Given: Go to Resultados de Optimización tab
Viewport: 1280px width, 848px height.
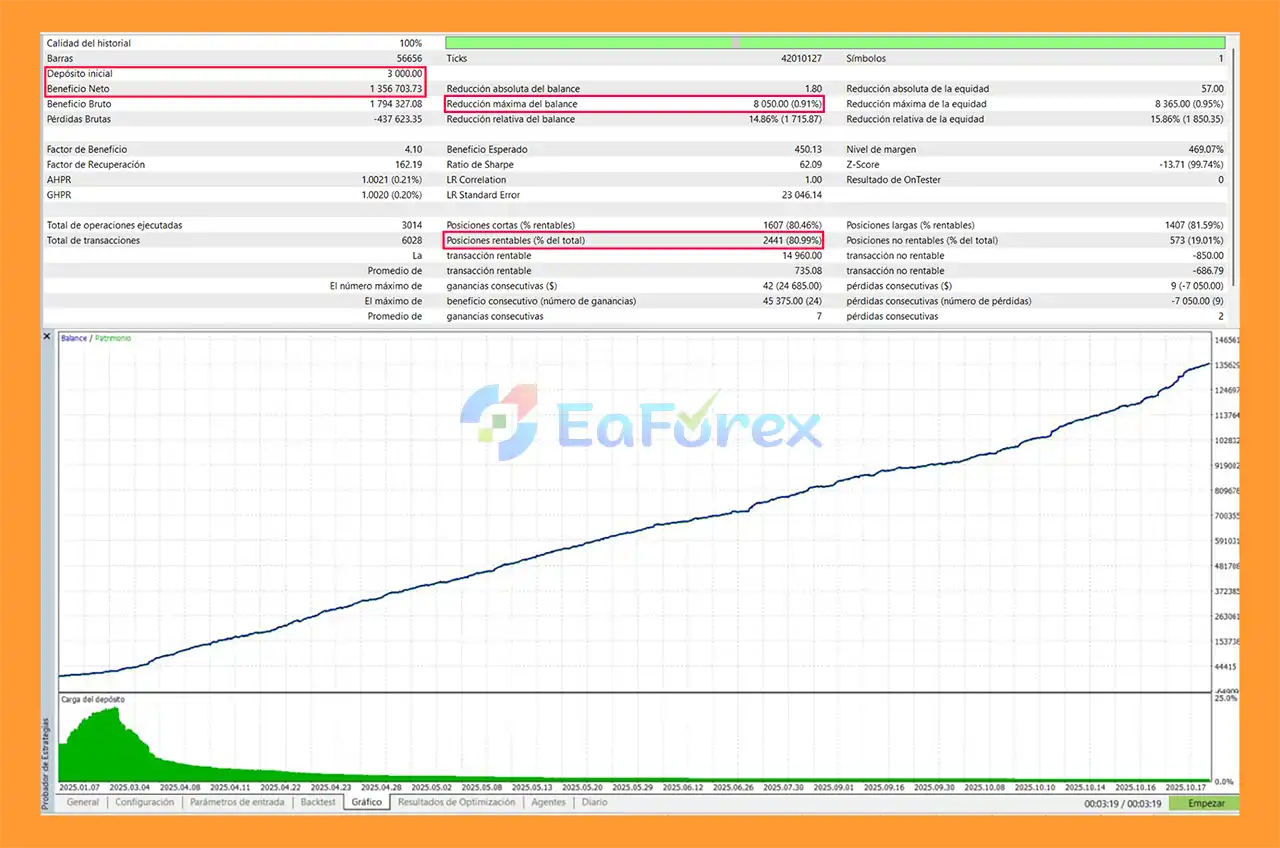Looking at the screenshot, I should tap(456, 802).
